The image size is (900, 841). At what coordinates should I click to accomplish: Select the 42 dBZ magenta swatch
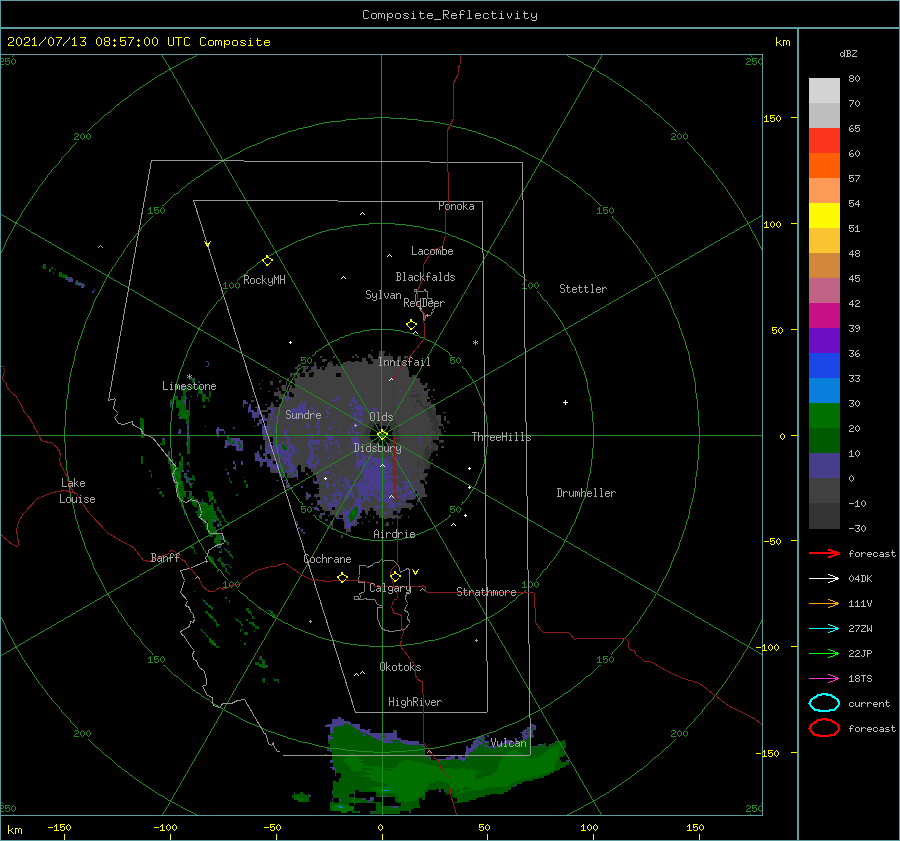[824, 316]
